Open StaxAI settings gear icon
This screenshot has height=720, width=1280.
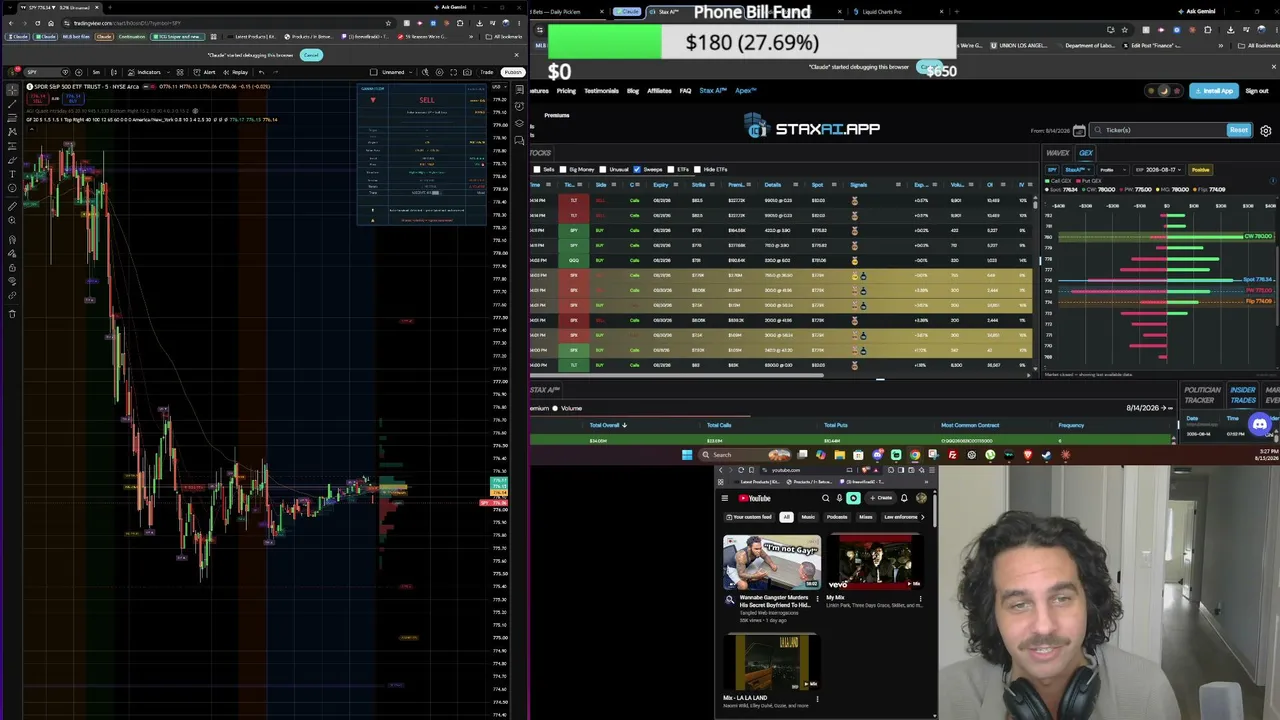[x=1265, y=130]
